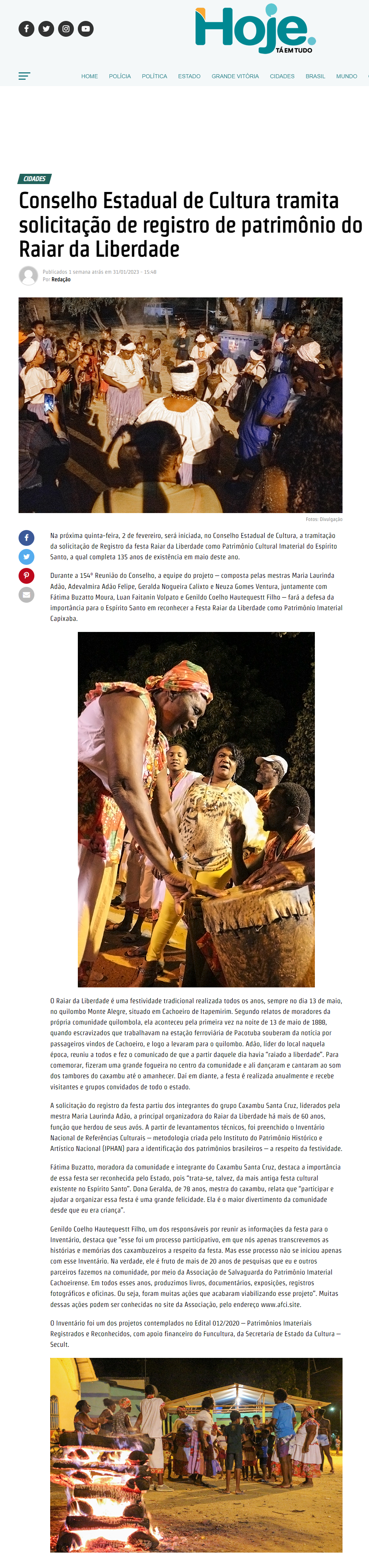Open the POLÍTICA section
The image size is (369, 1568).
pyautogui.click(x=154, y=76)
